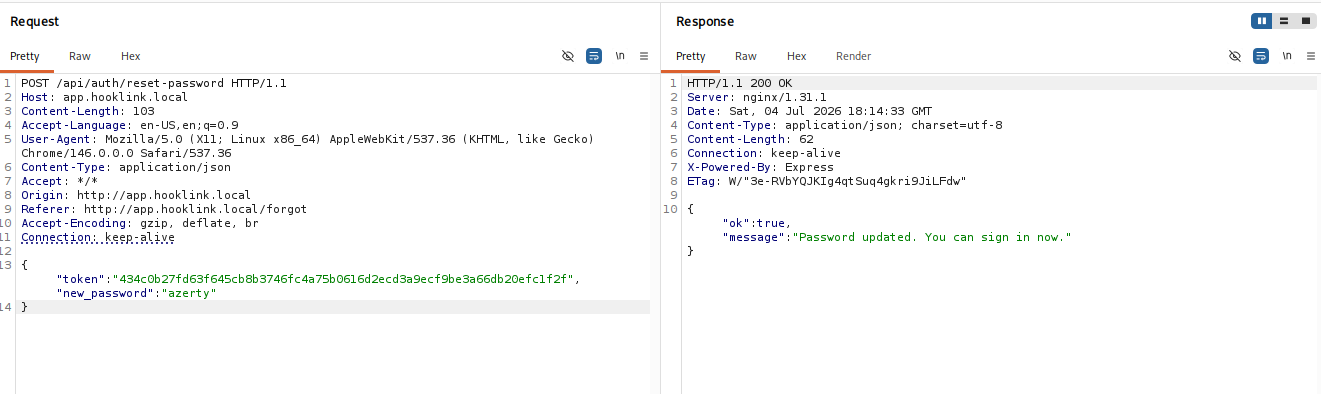
Task: Click the Accept-Language header line
Action: pyautogui.click(x=130, y=125)
